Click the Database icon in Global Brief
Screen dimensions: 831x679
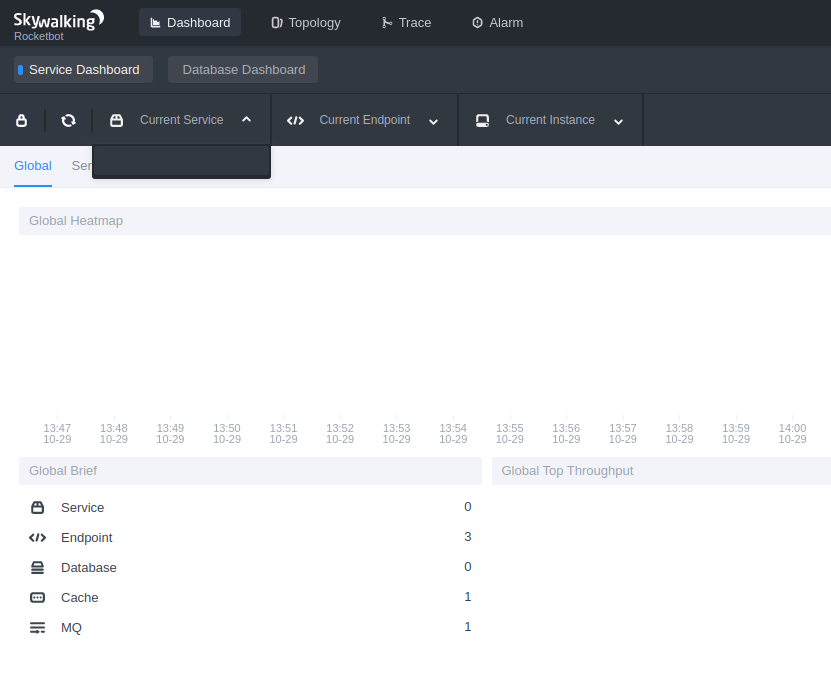(37, 567)
